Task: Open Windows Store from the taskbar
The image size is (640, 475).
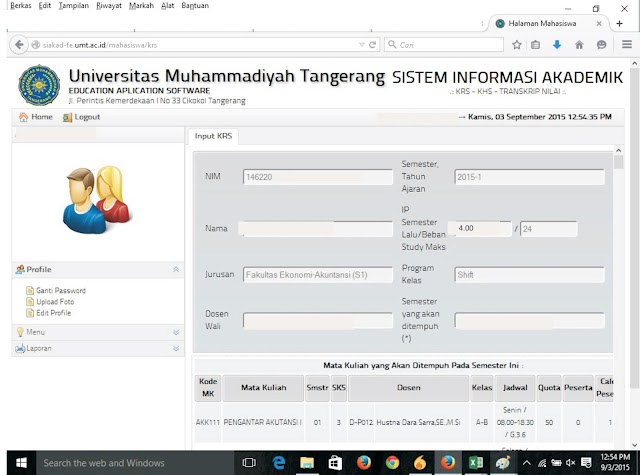Action: pos(335,463)
